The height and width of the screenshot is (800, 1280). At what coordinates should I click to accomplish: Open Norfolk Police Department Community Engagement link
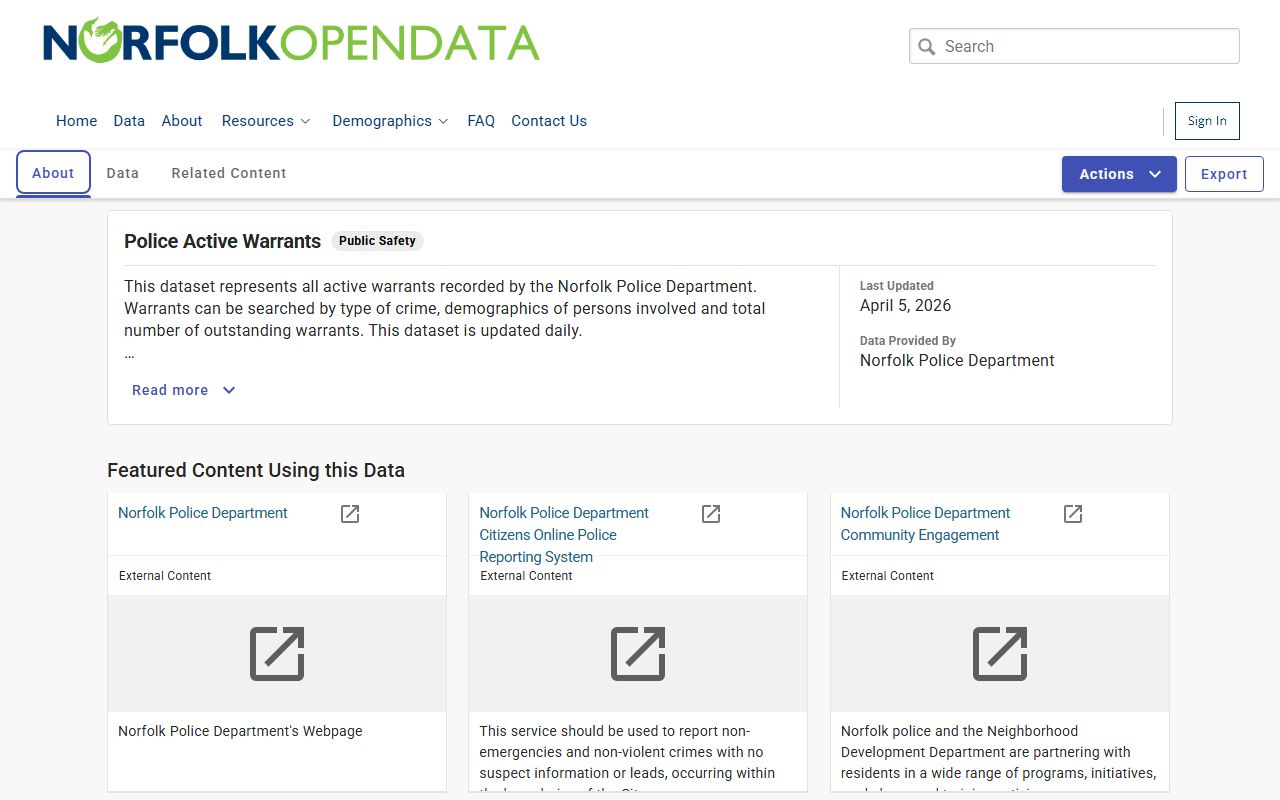[925, 524]
